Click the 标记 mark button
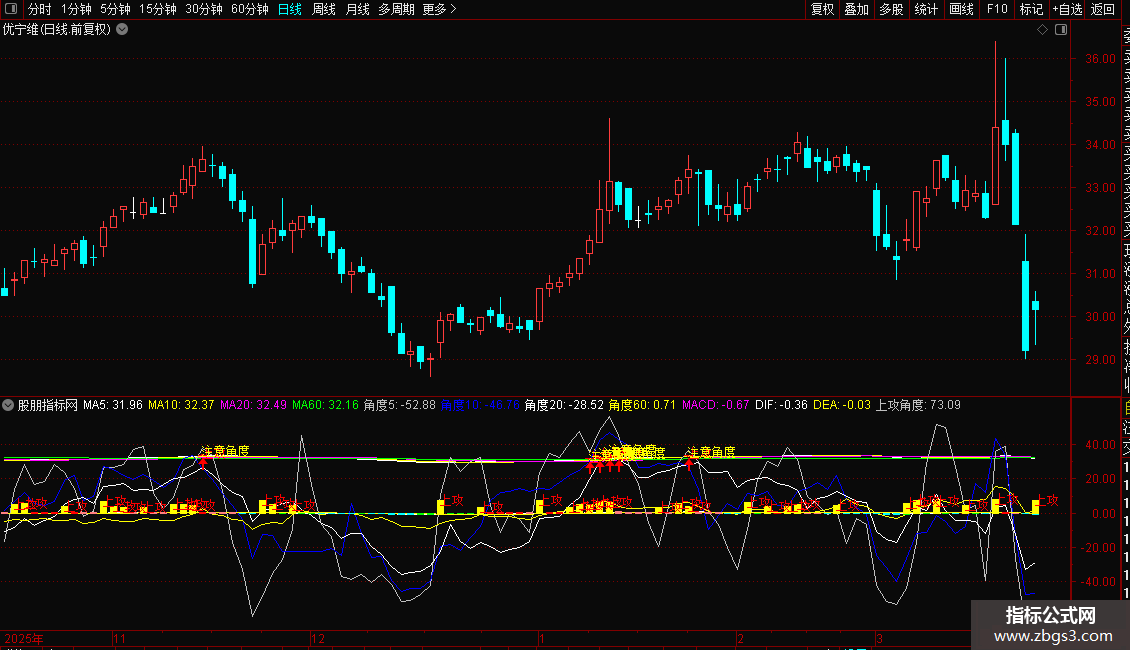 click(1031, 9)
